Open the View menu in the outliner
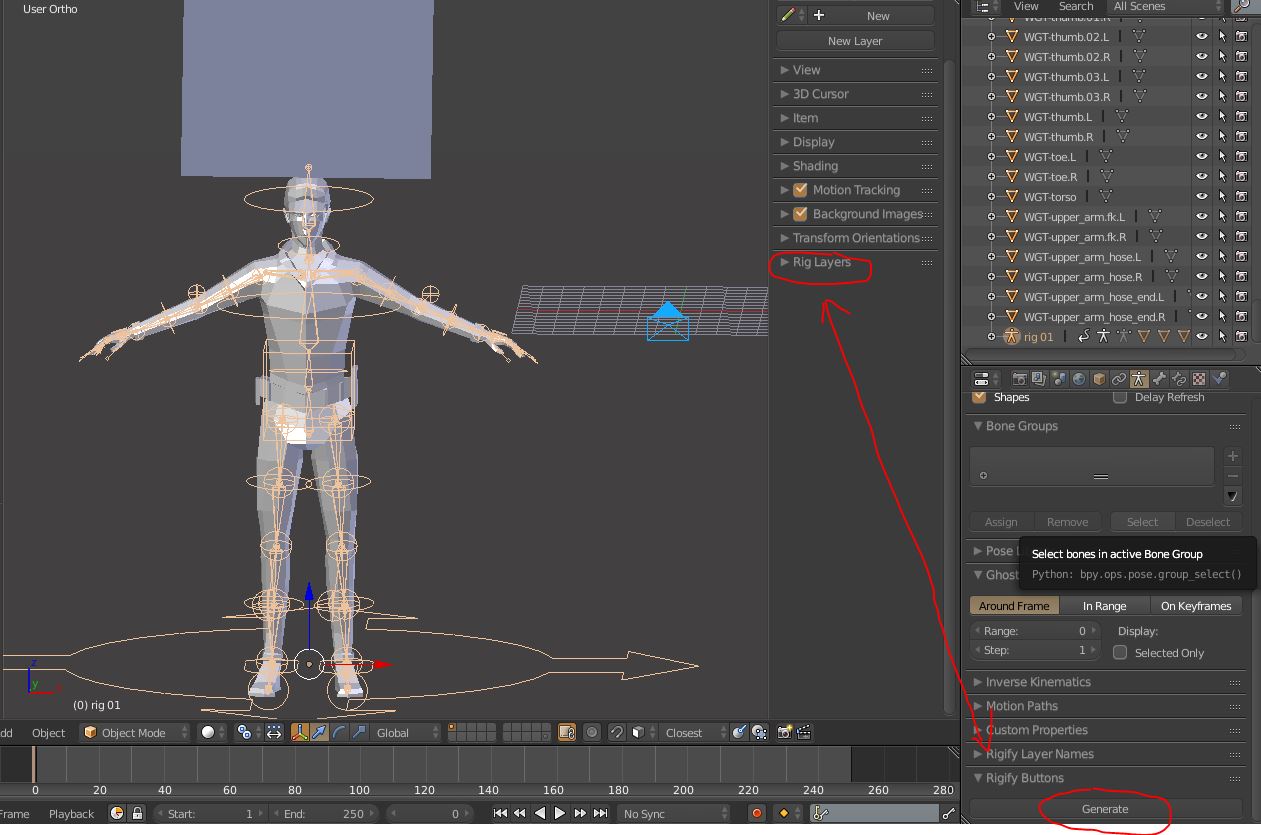Screen dimensions: 1261x835 pyautogui.click(x=1025, y=7)
